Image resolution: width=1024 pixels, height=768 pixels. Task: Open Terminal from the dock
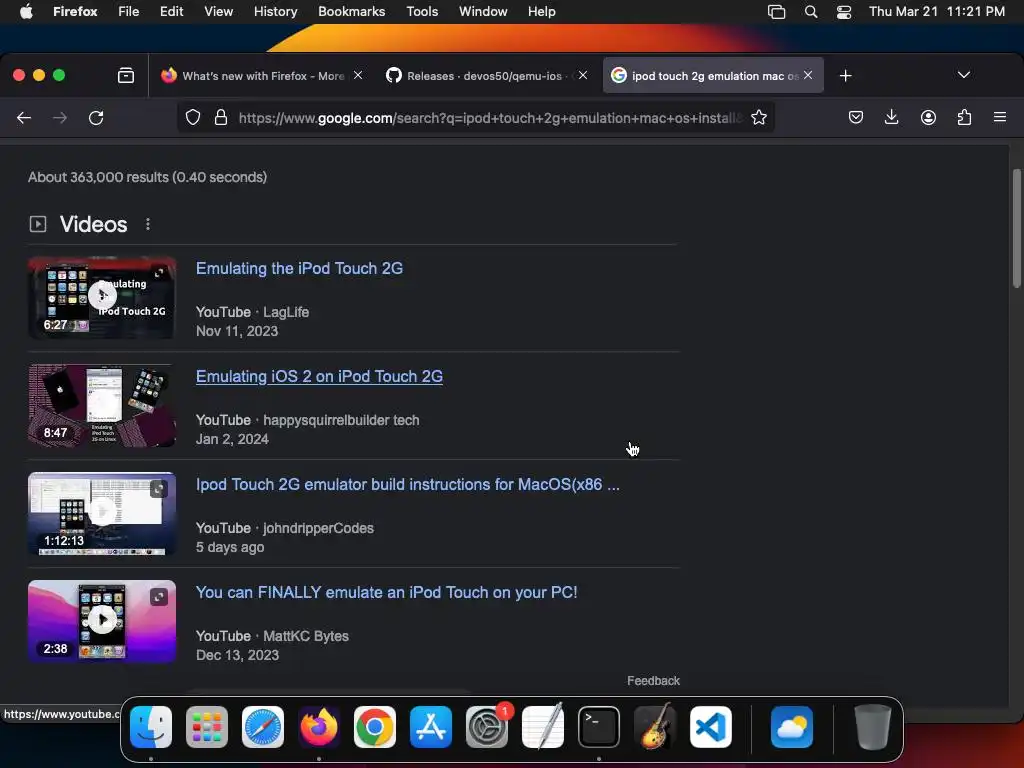point(599,727)
